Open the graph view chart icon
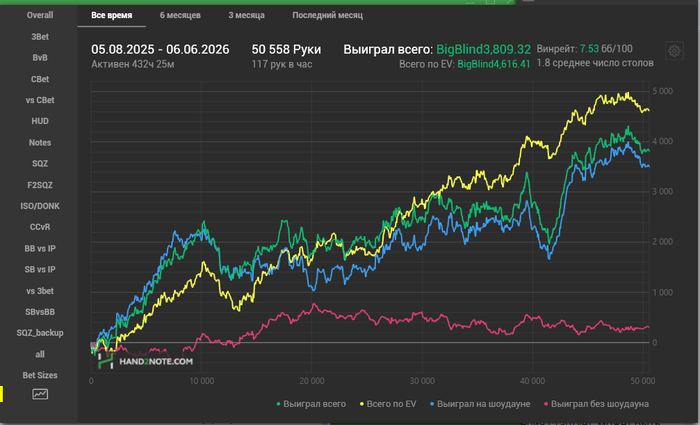700x425 pixels. 40,394
